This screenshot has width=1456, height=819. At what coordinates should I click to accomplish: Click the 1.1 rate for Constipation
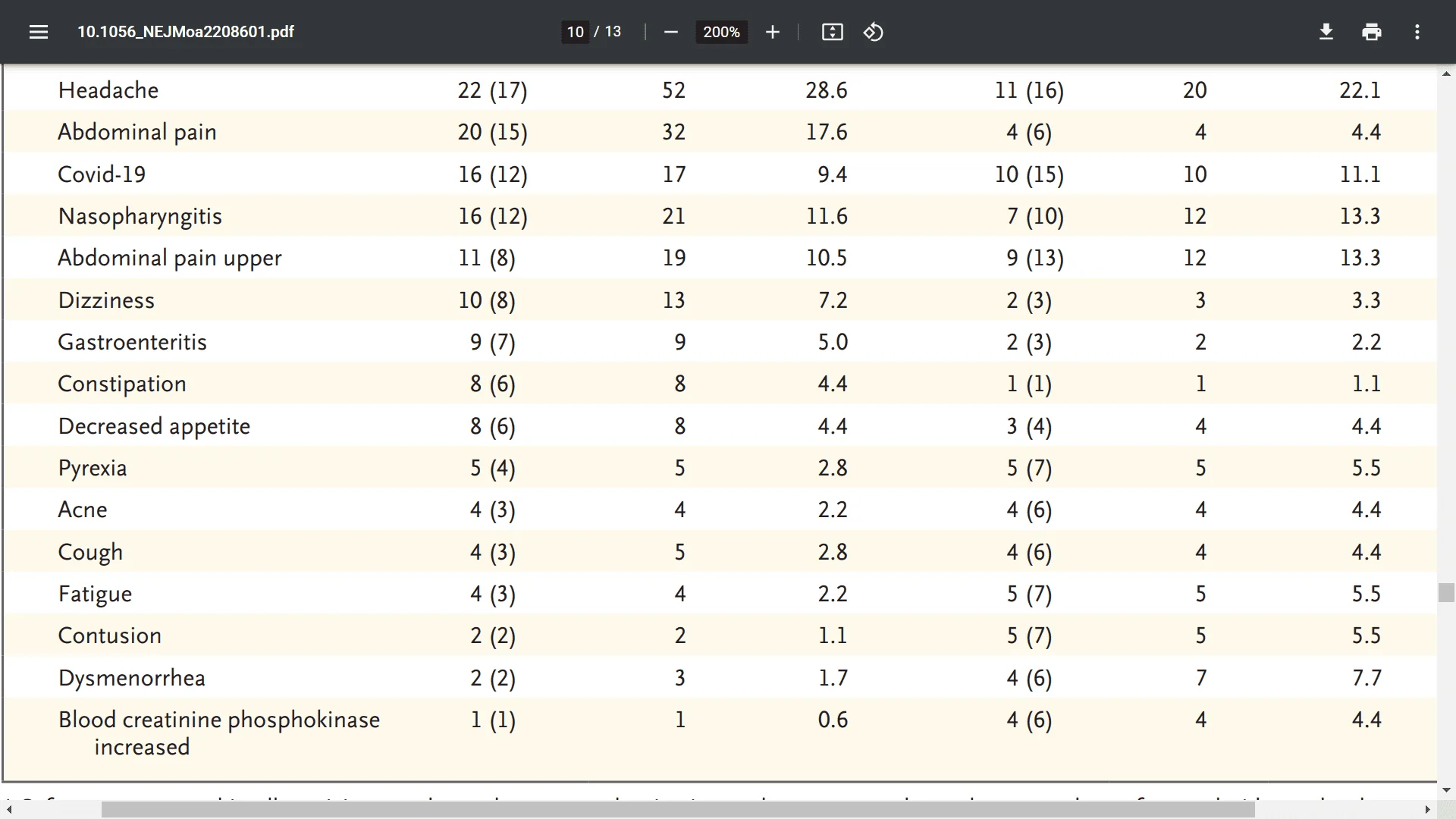(1367, 384)
